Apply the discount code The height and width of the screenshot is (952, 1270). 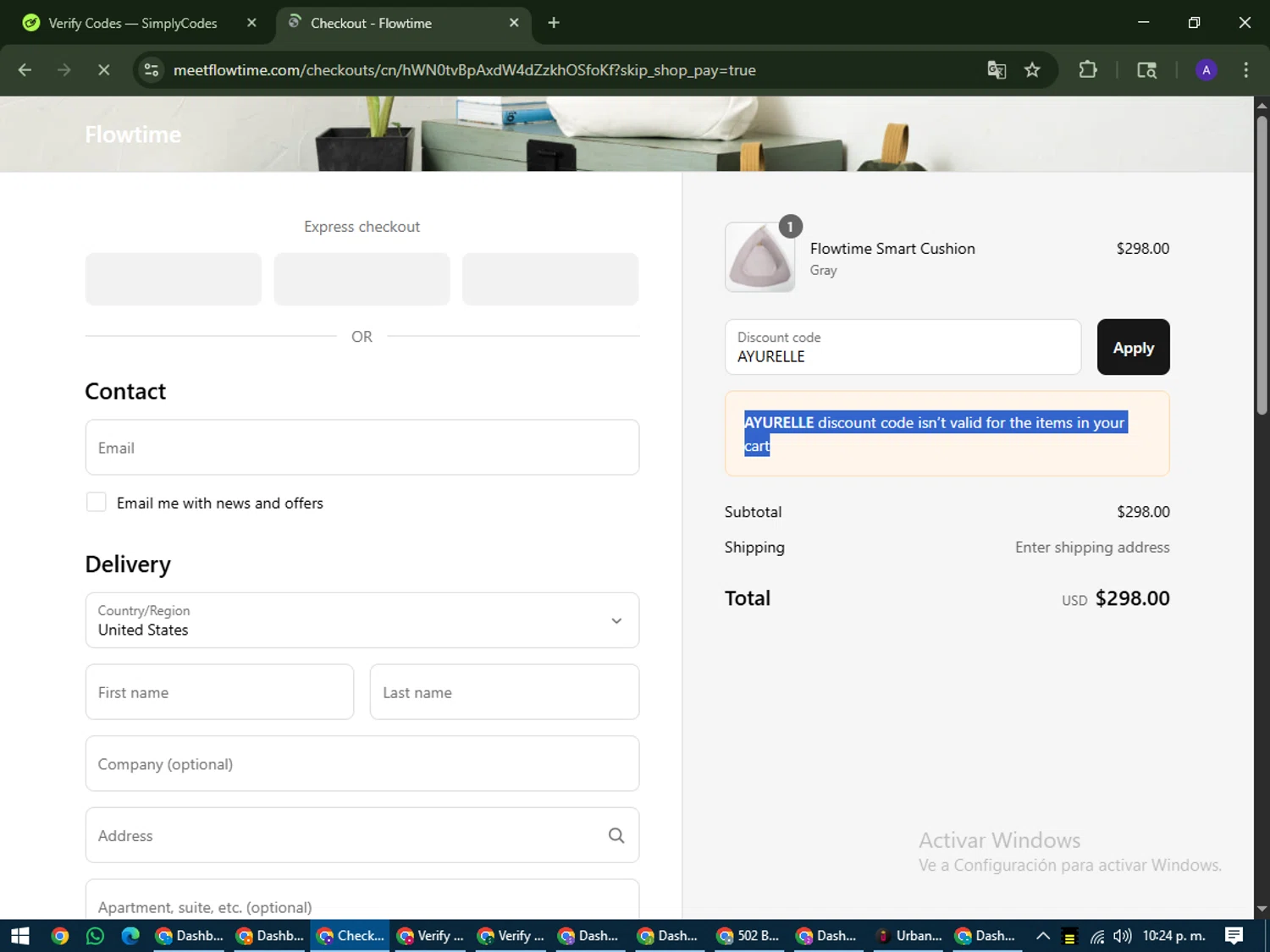(x=1133, y=347)
